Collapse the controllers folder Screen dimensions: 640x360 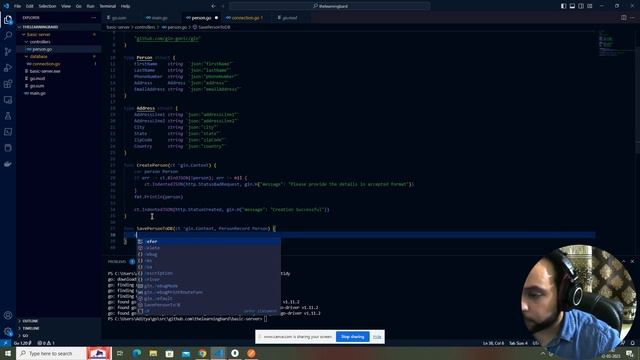click(40, 42)
